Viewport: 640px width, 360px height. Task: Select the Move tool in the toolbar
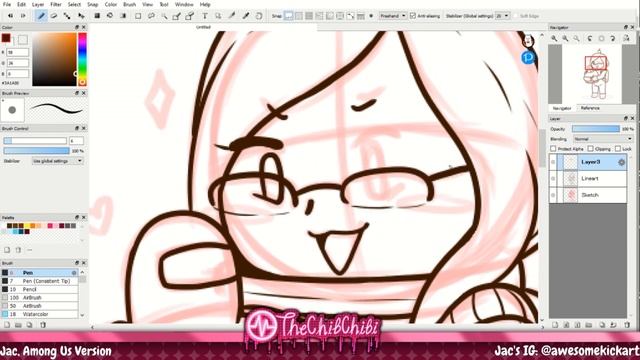click(x=81, y=16)
